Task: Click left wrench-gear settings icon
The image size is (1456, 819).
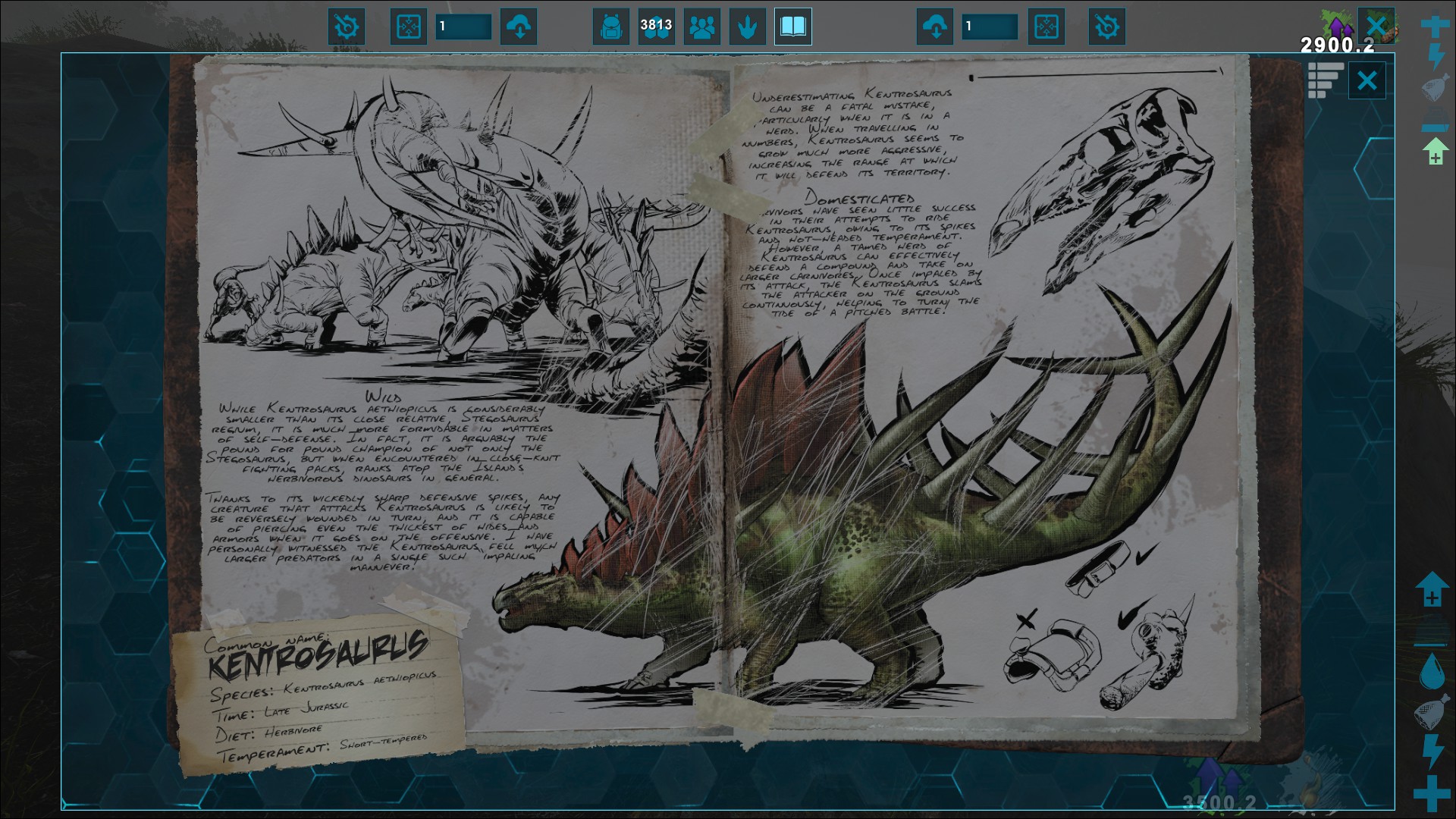Action: (x=347, y=27)
